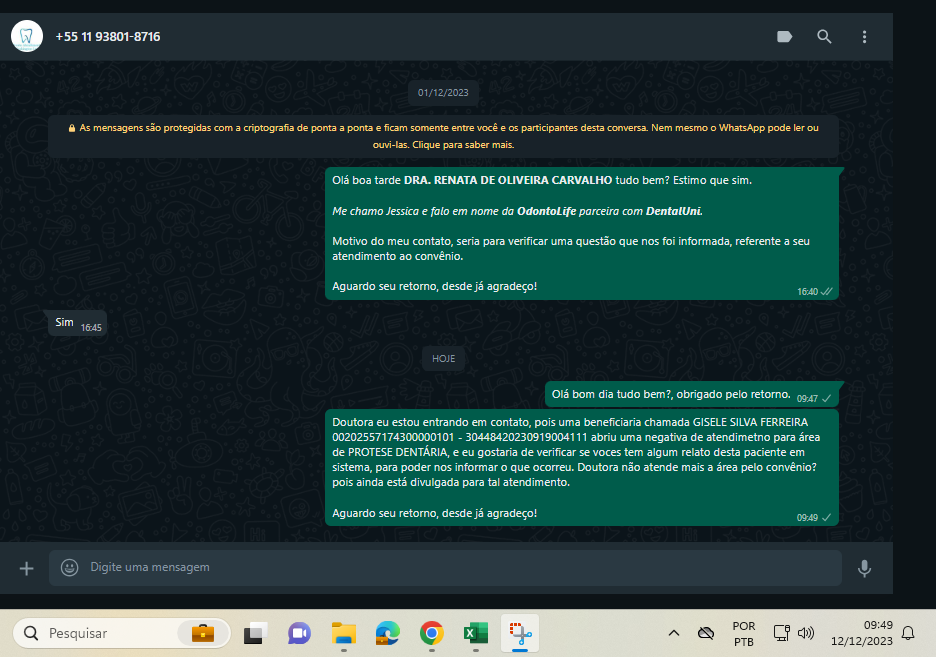The height and width of the screenshot is (657, 936).
Task: Open the volume speaker tray icon
Action: (x=806, y=633)
